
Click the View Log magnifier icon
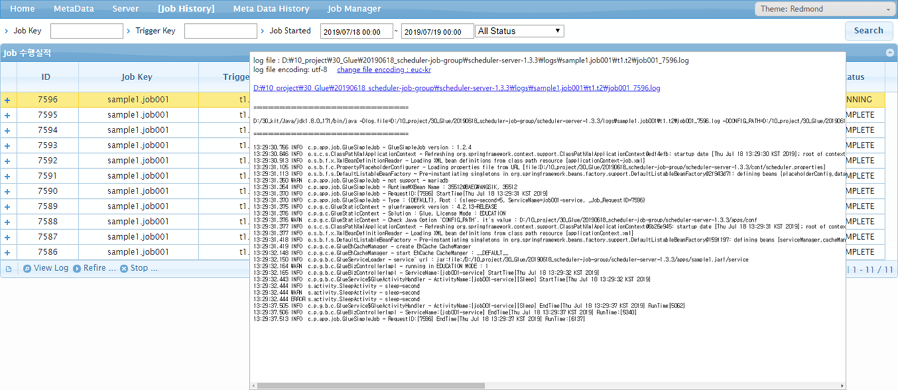[x=27, y=268]
